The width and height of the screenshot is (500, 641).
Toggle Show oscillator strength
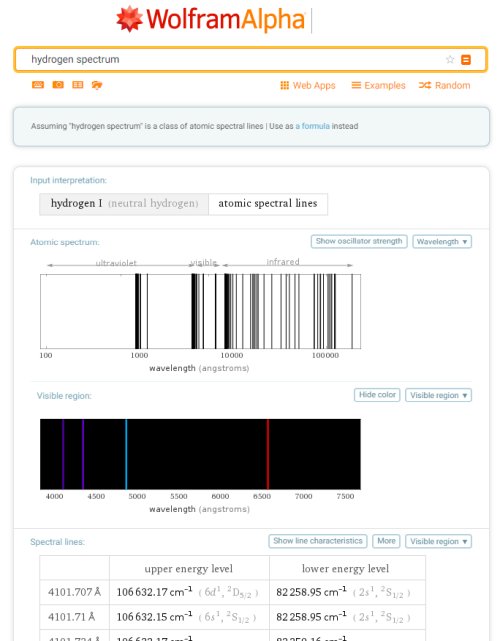(359, 241)
